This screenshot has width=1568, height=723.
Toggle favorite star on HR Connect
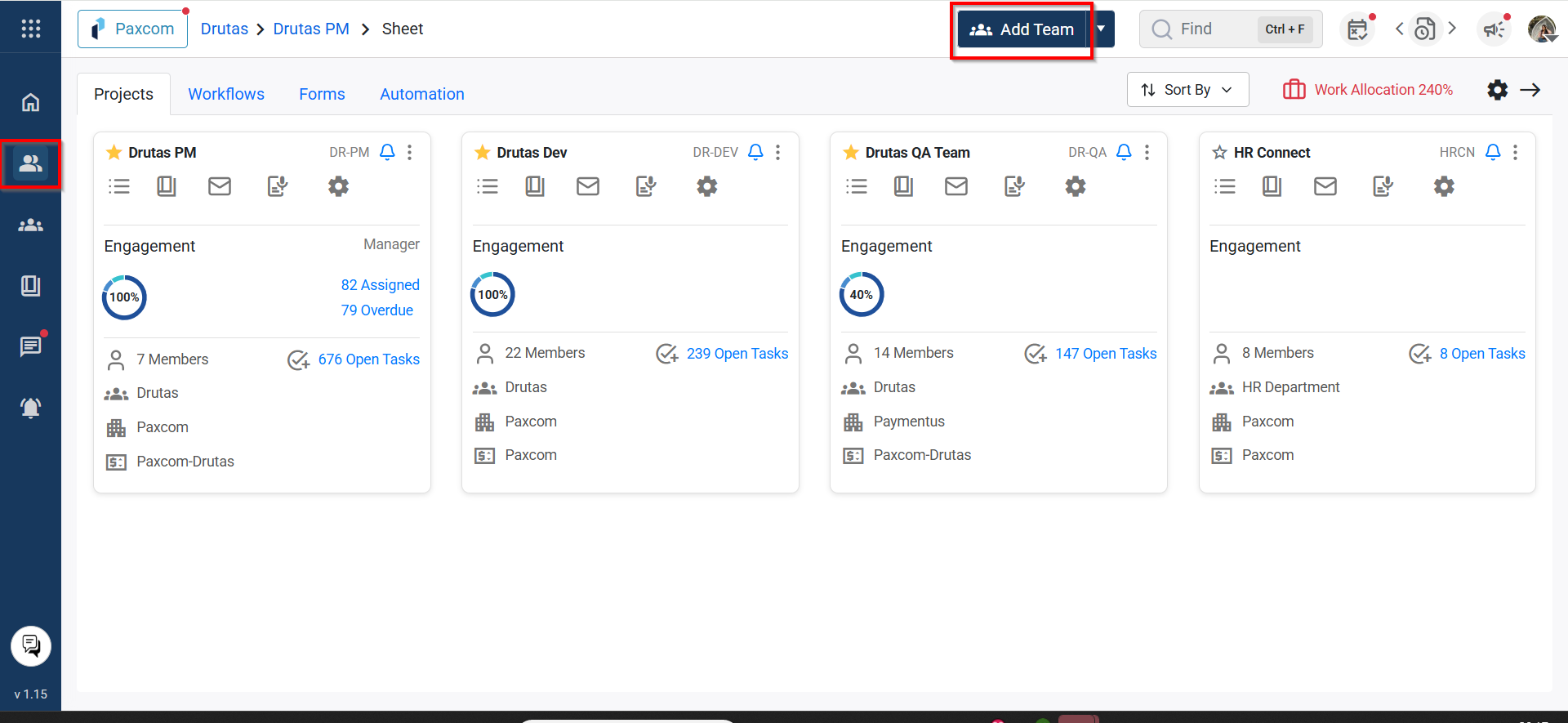pyautogui.click(x=1219, y=153)
